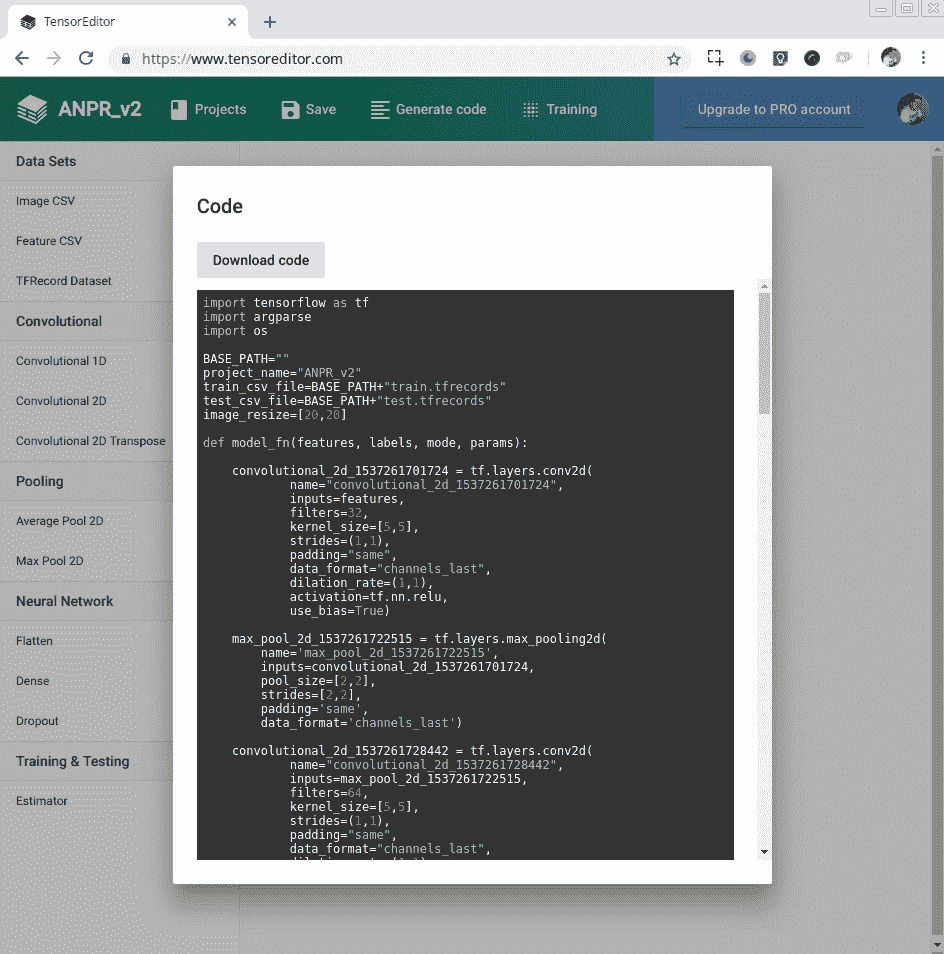Screen dimensions: 944x954
Task: Reload the page in the browser
Action: pyautogui.click(x=86, y=59)
